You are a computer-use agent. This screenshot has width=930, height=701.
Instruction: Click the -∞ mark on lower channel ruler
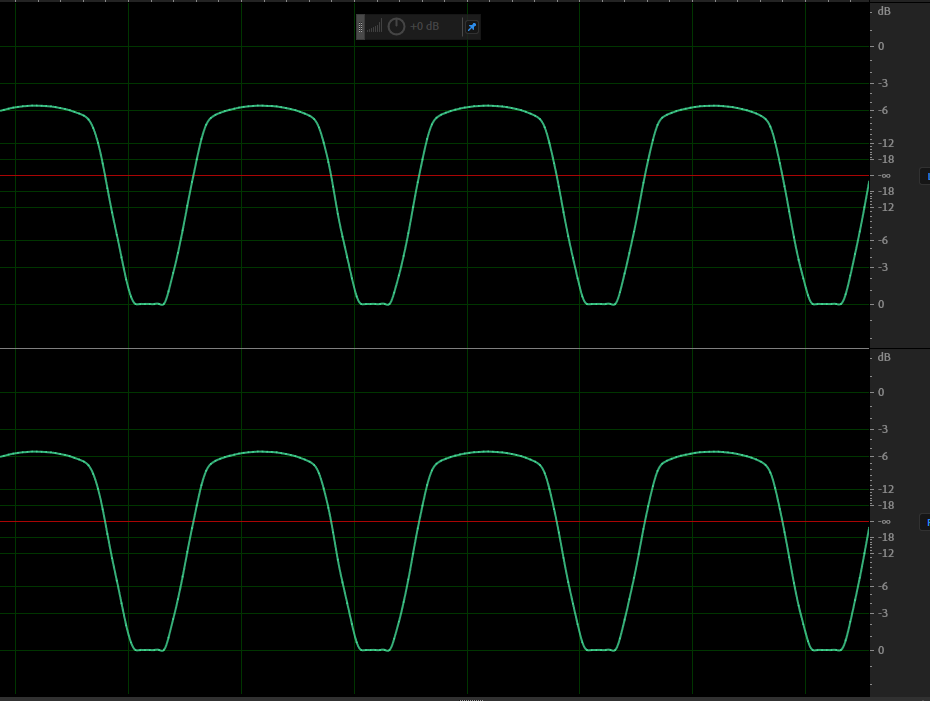pyautogui.click(x=884, y=522)
